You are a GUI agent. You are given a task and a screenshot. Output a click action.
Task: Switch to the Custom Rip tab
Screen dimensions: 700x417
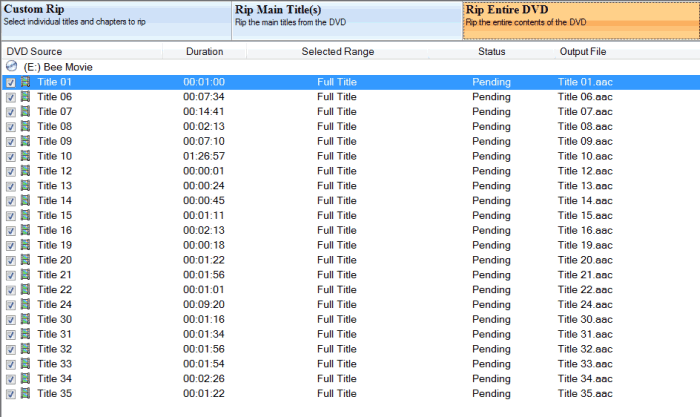[x=115, y=20]
